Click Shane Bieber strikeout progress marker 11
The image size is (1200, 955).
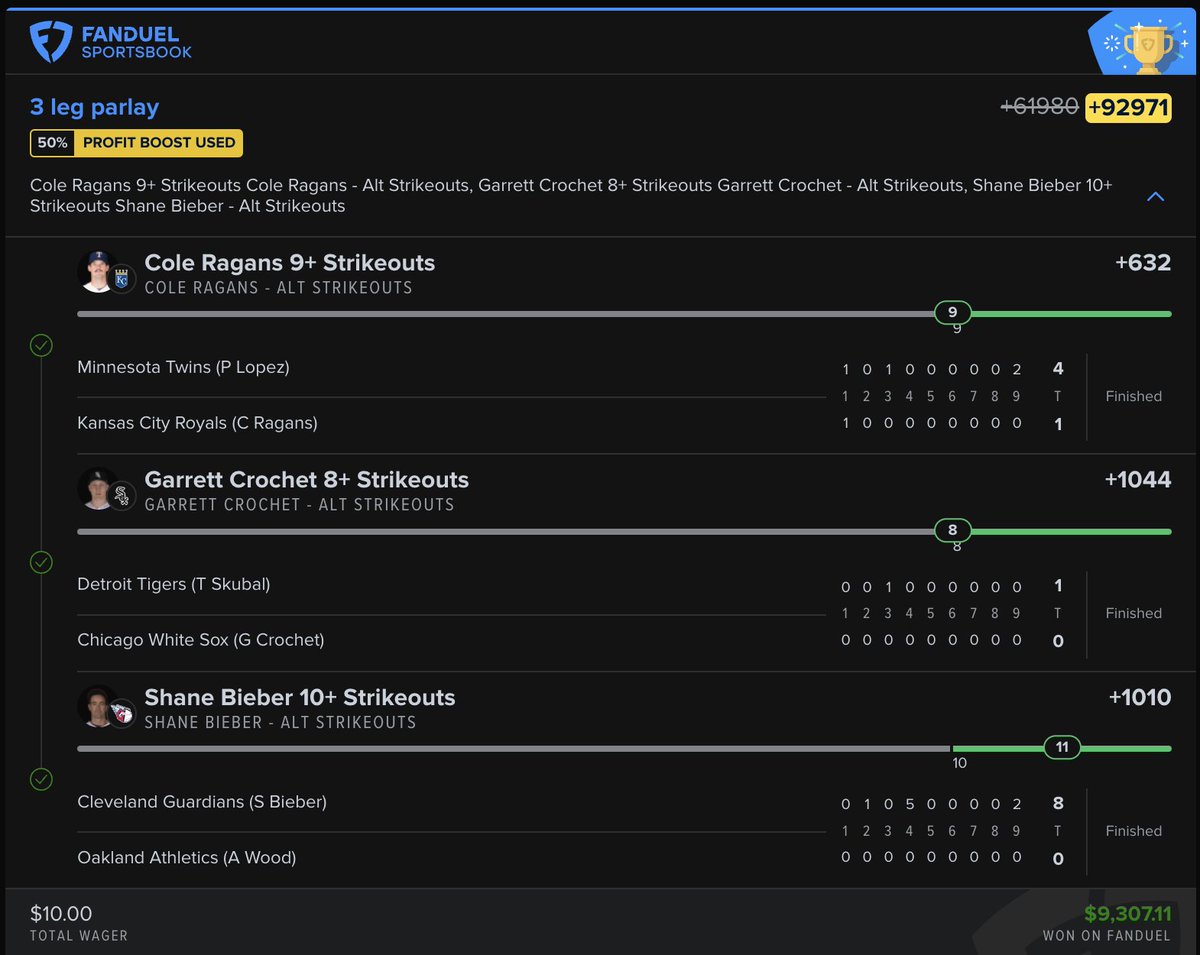point(1061,747)
